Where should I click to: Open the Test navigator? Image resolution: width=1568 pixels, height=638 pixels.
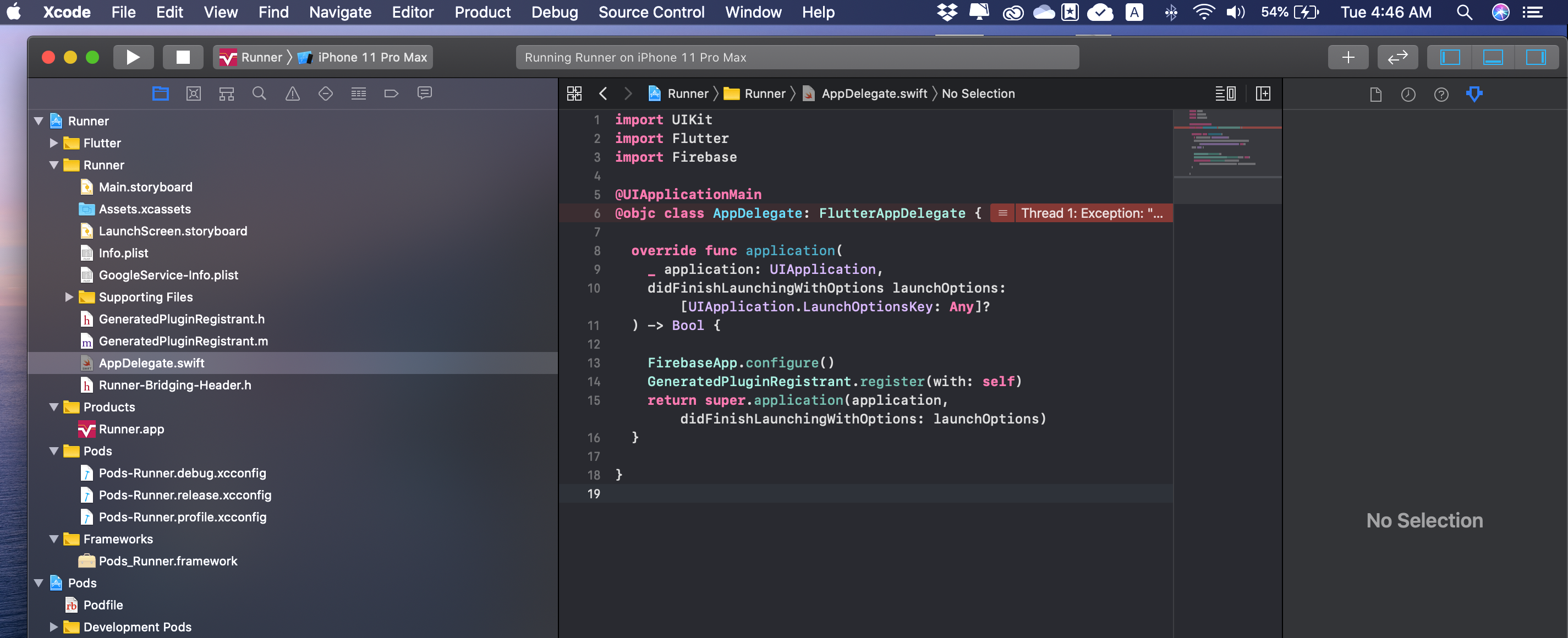[x=326, y=93]
